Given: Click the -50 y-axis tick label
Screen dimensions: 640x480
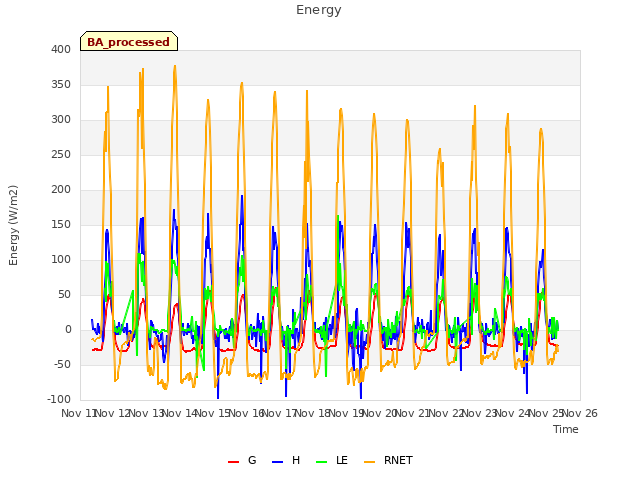Looking at the screenshot, I should 62,364.
